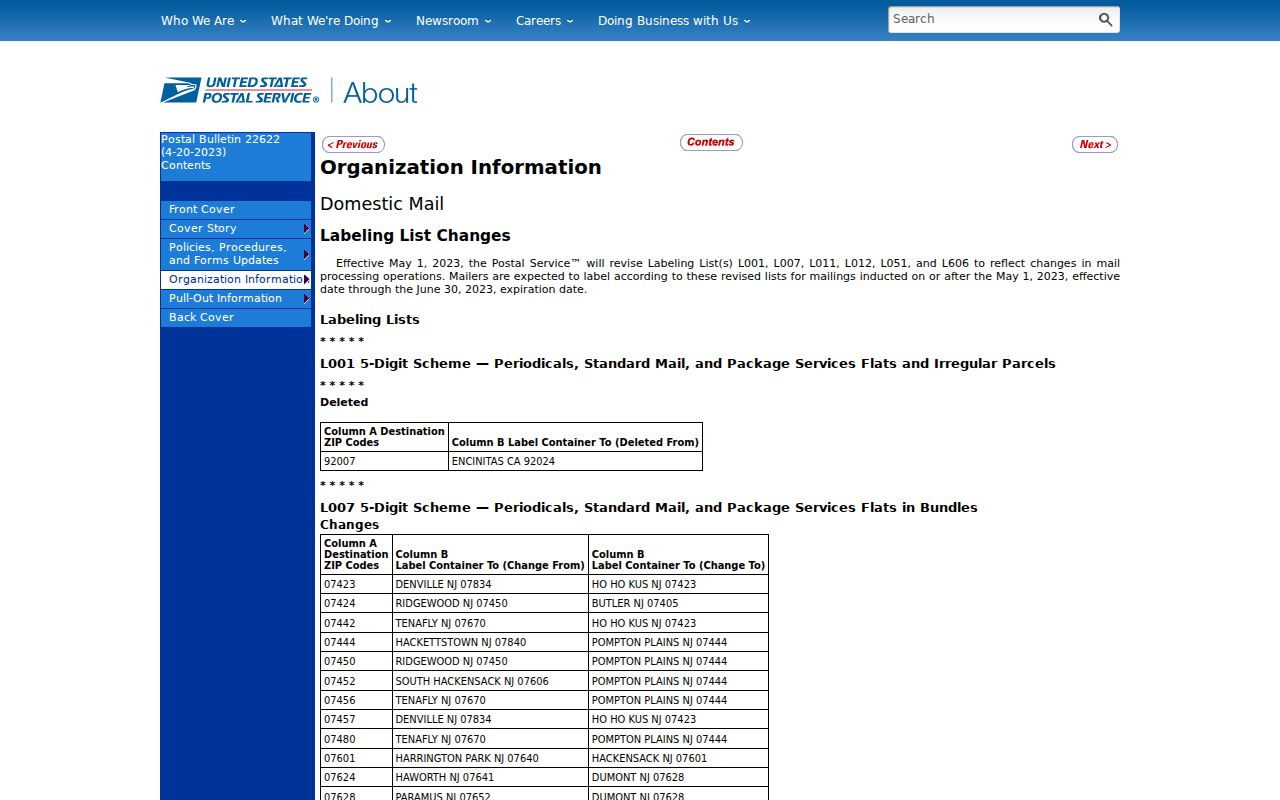Select Organization Information sidebar item

click(x=236, y=279)
